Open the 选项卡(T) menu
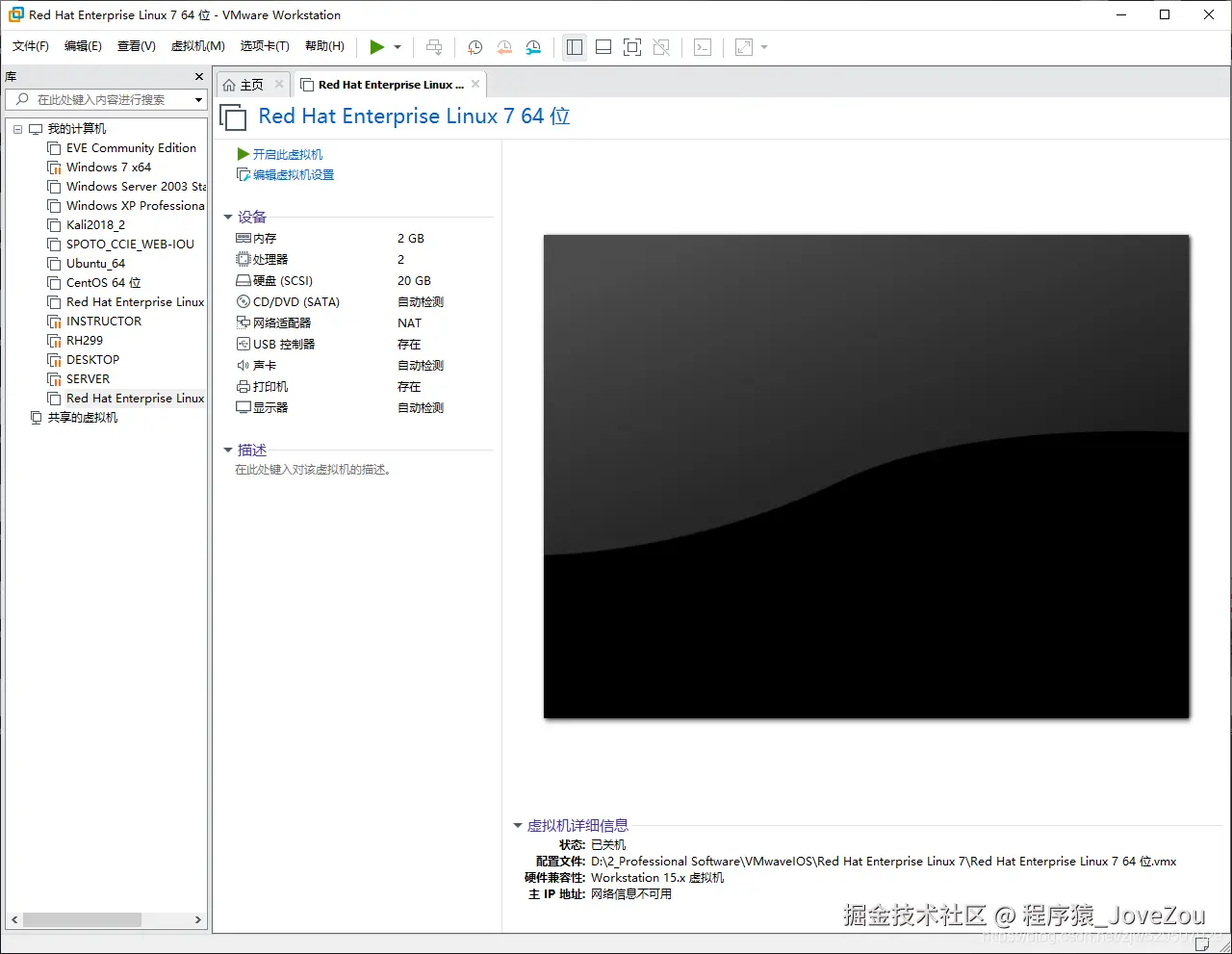Image resolution: width=1232 pixels, height=954 pixels. click(x=265, y=46)
